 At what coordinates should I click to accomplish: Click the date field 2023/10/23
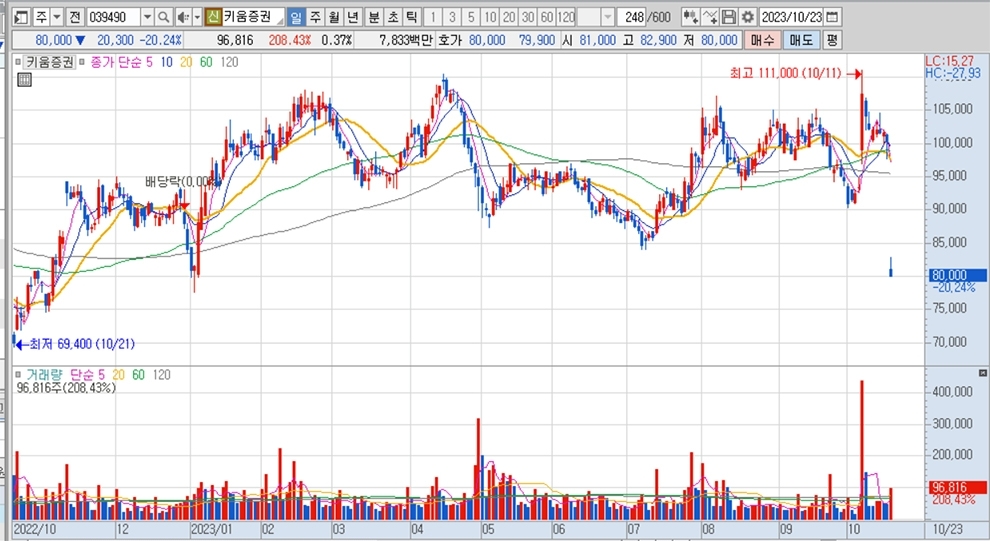[792, 17]
